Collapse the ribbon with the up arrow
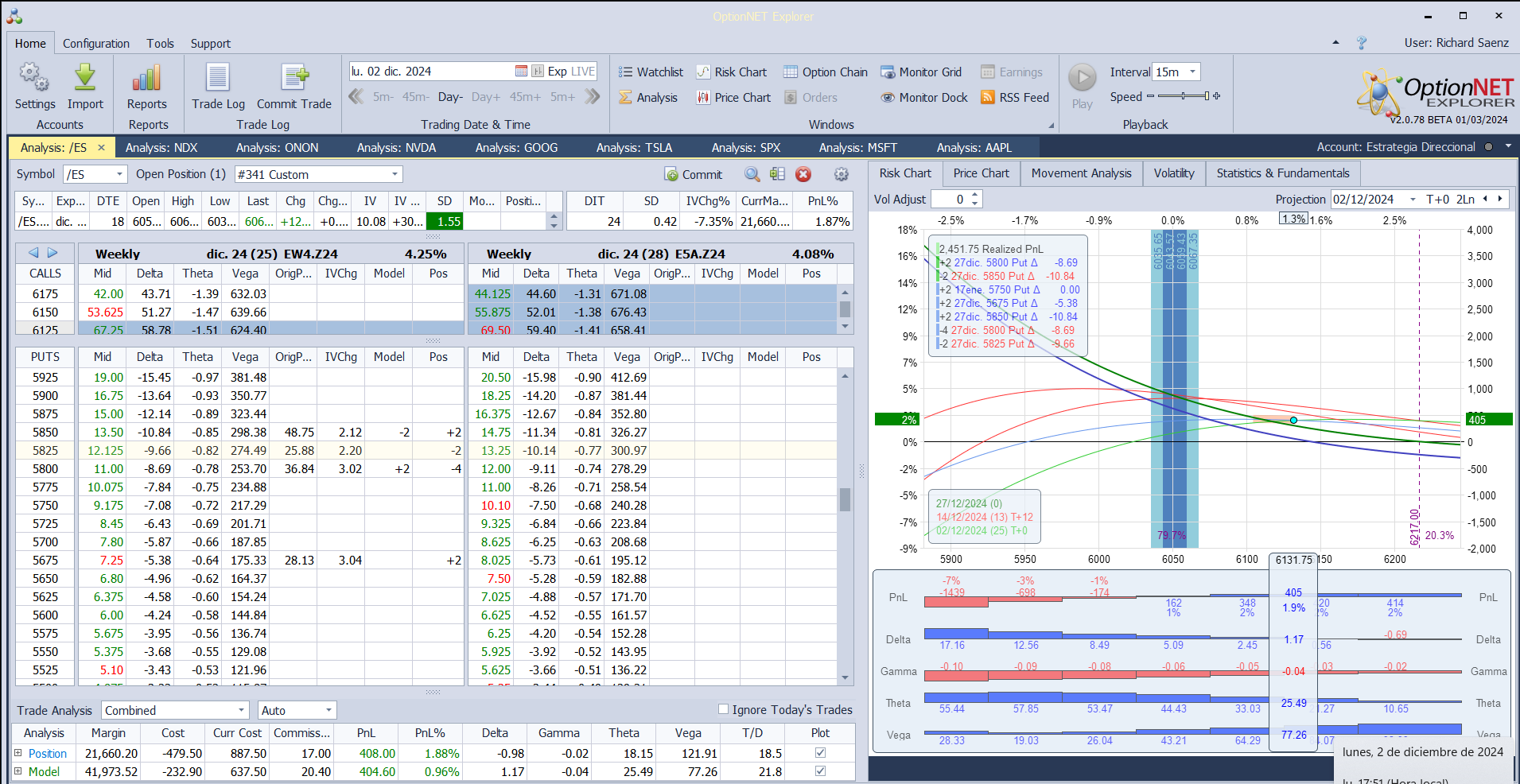Screen dimensions: 1520x784 1335,43
